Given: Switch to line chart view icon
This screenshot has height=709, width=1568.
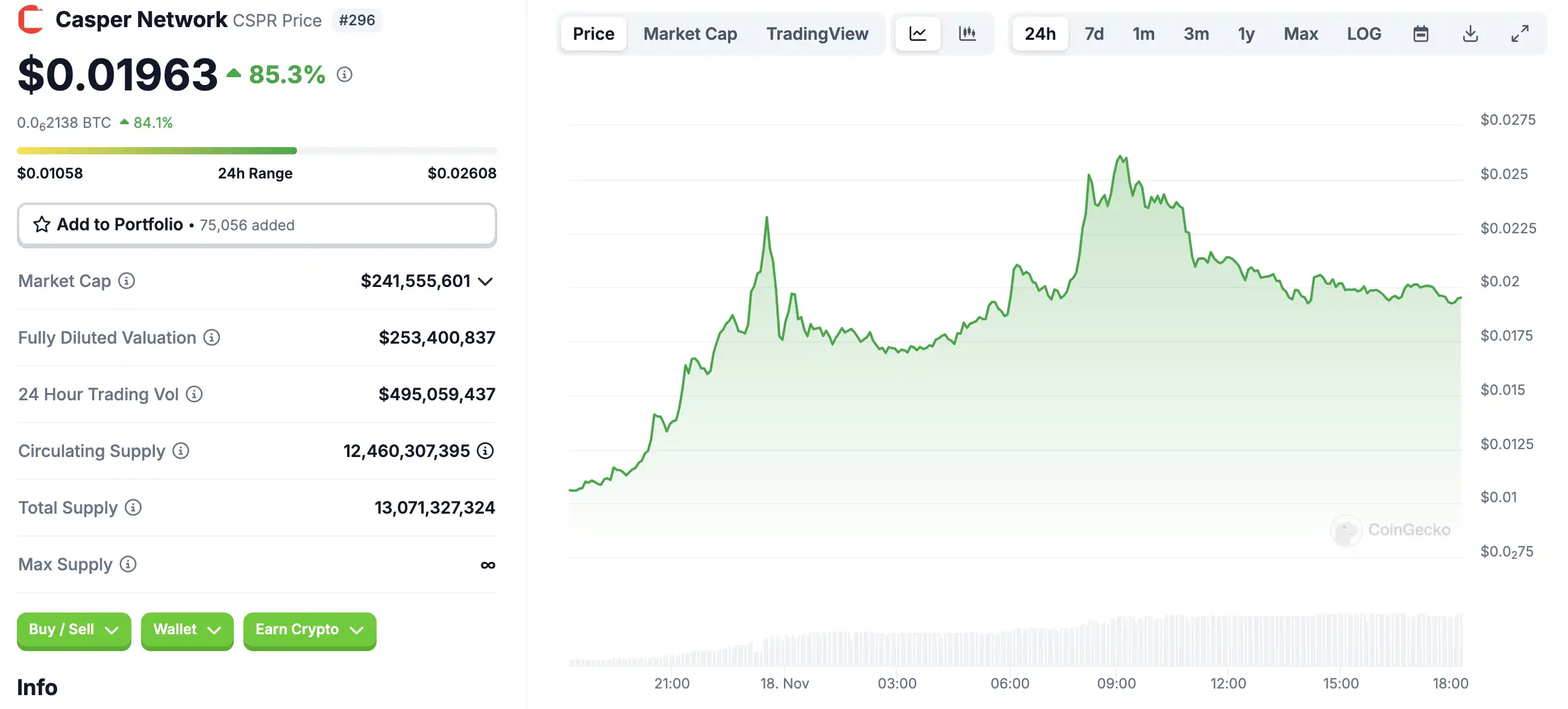Looking at the screenshot, I should 917,34.
